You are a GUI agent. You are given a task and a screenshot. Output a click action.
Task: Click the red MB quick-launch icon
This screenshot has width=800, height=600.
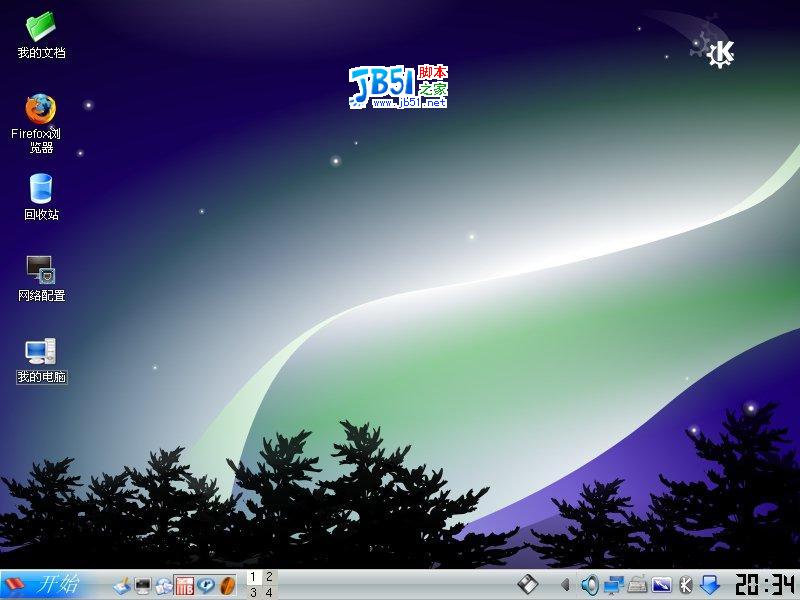[185, 586]
